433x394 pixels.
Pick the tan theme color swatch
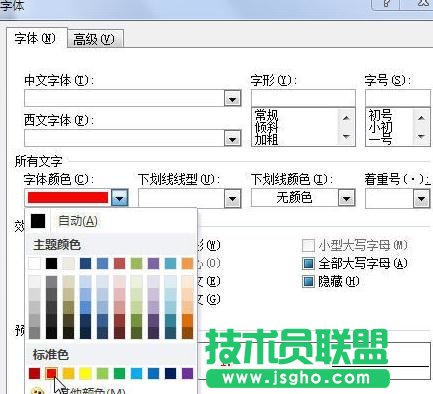(x=68, y=263)
